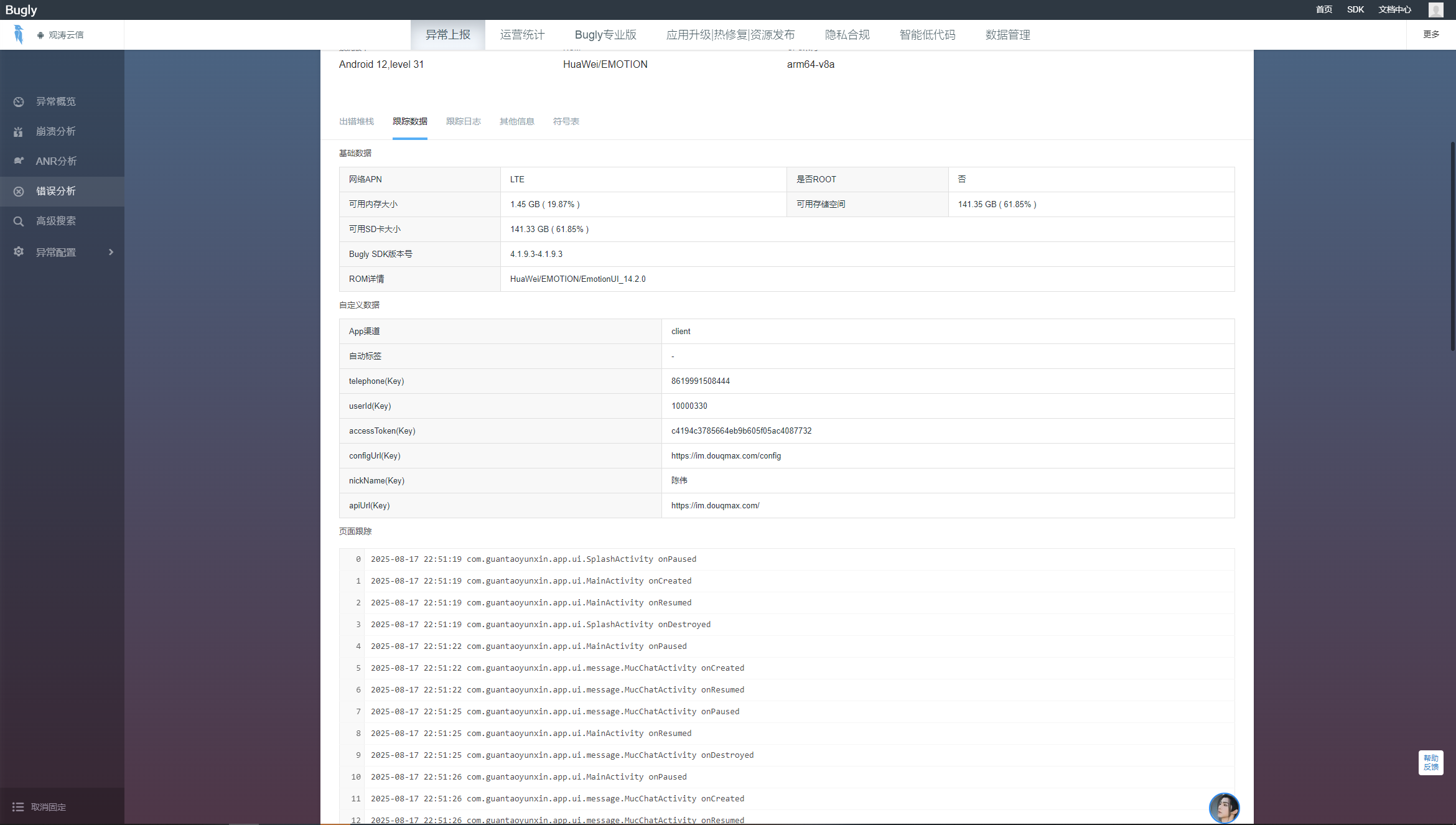Open the 更多 dropdown menu
Image resolution: width=1456 pixels, height=825 pixels.
(x=1431, y=34)
